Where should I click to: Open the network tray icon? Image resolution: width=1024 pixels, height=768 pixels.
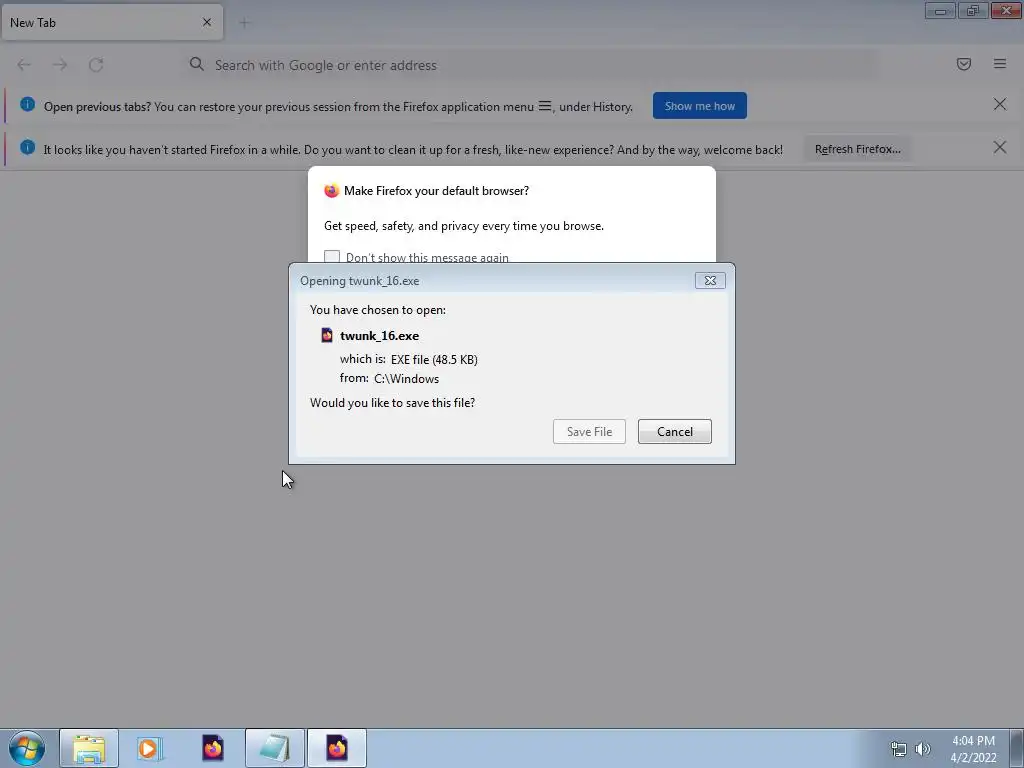pyautogui.click(x=899, y=749)
